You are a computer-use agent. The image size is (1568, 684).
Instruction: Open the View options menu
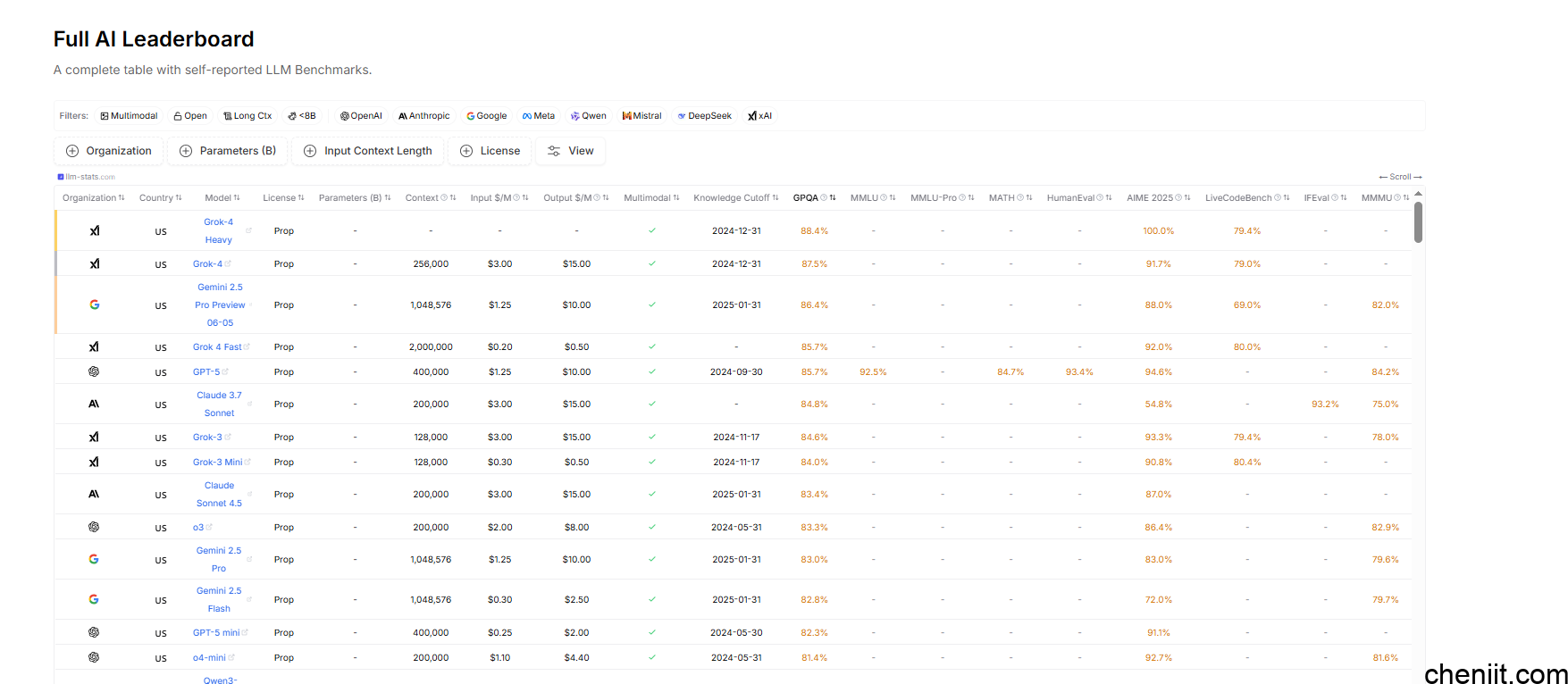[x=570, y=151]
